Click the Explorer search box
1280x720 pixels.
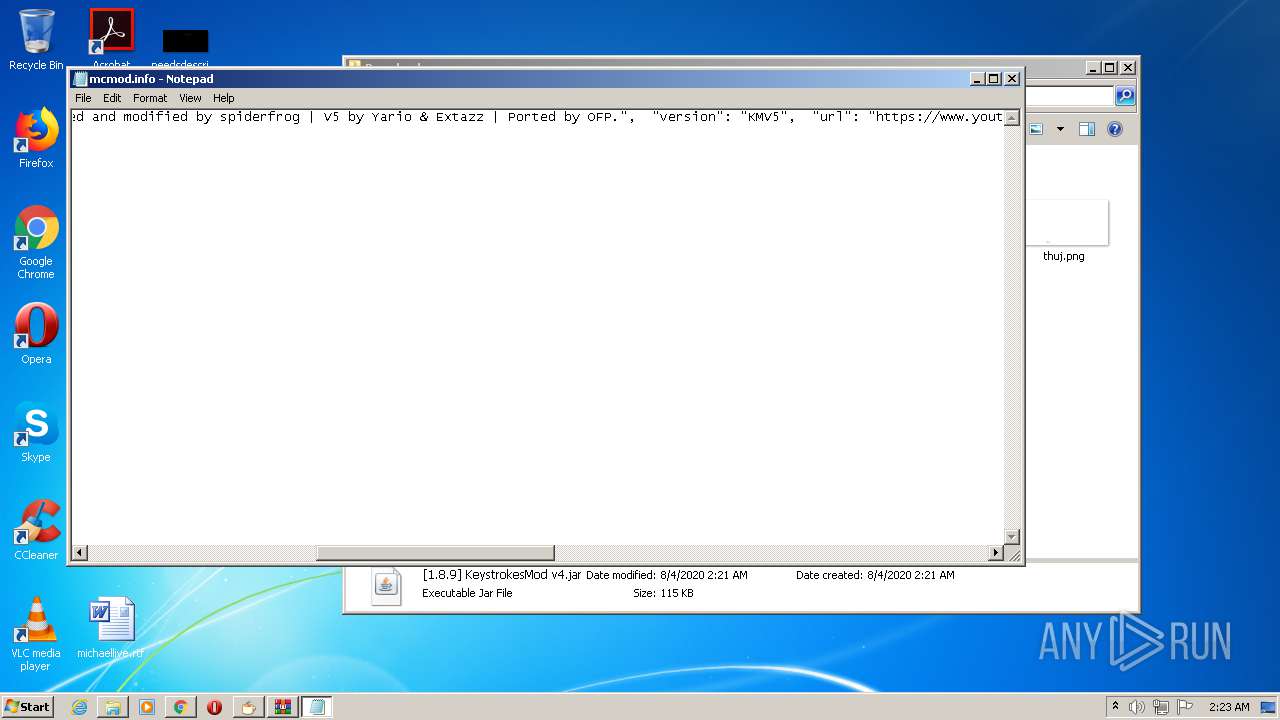pos(1069,96)
